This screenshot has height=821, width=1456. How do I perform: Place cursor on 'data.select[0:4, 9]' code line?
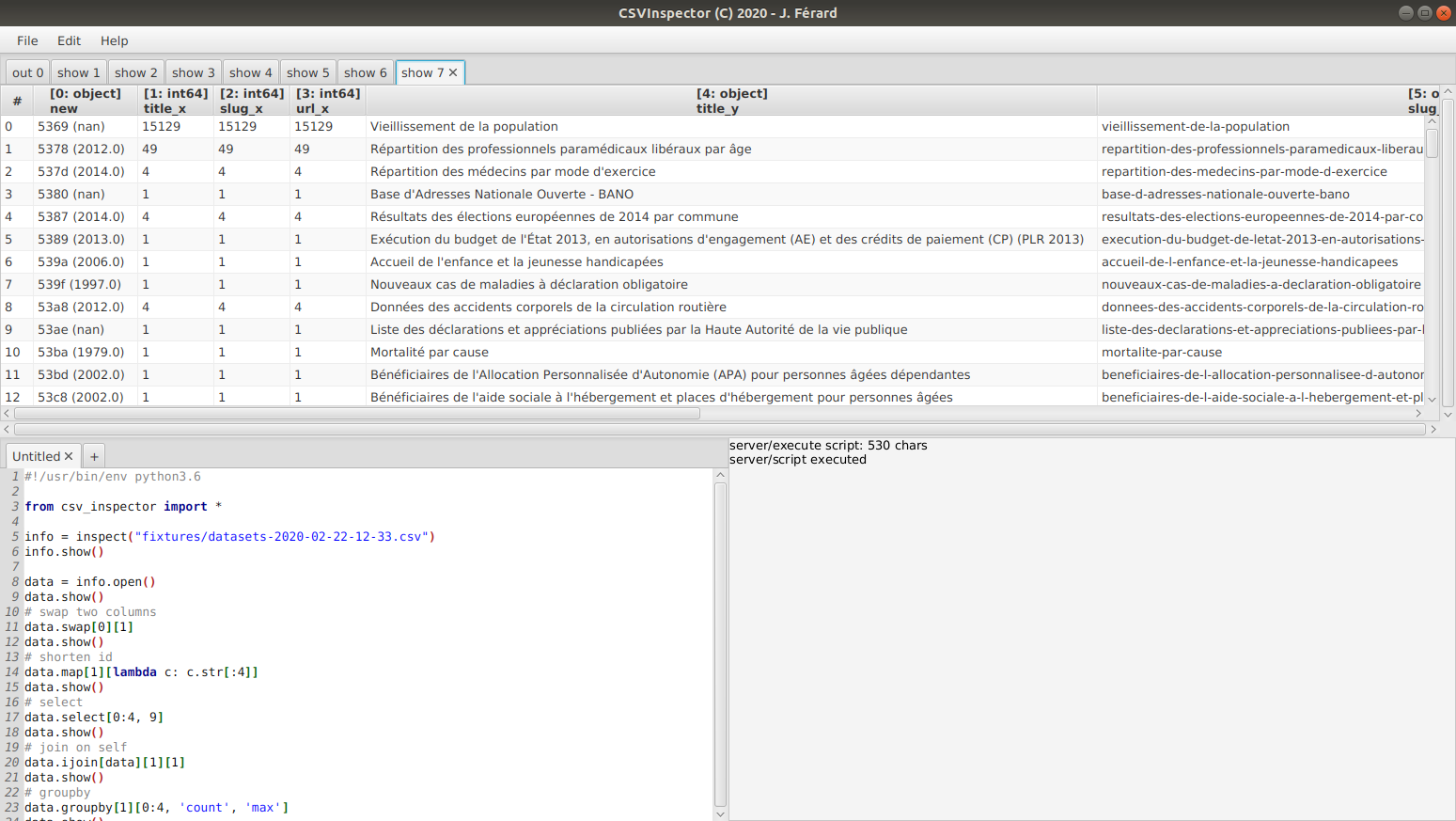coord(94,718)
